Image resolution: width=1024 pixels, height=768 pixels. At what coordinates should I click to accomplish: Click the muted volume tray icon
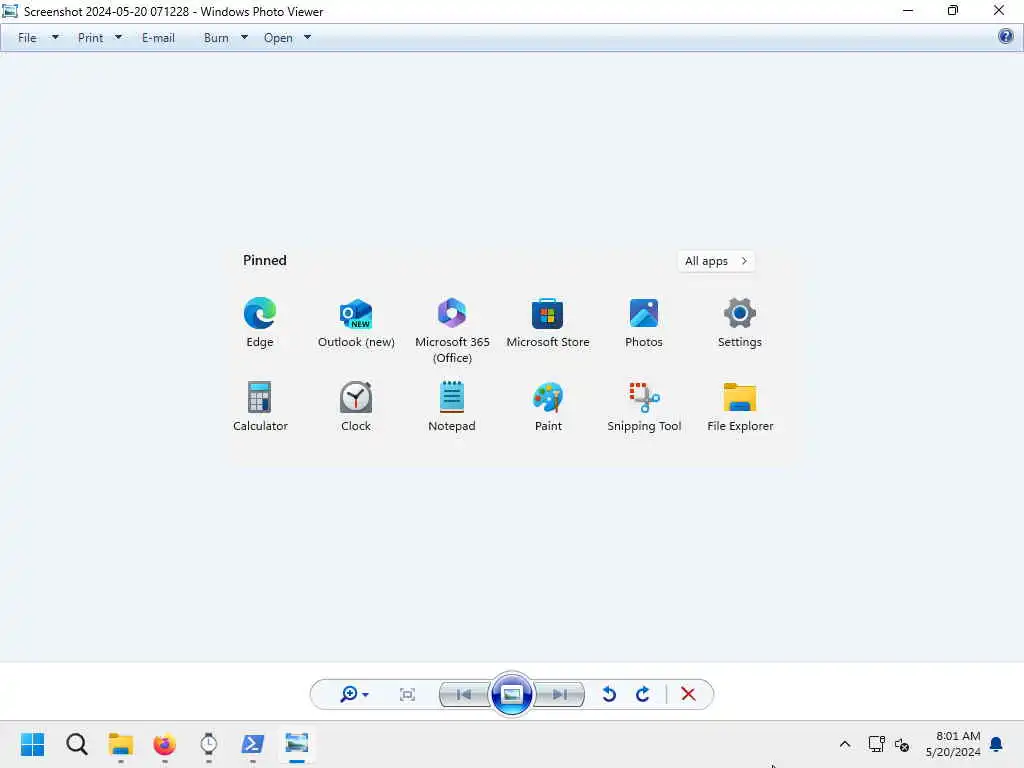(x=903, y=744)
